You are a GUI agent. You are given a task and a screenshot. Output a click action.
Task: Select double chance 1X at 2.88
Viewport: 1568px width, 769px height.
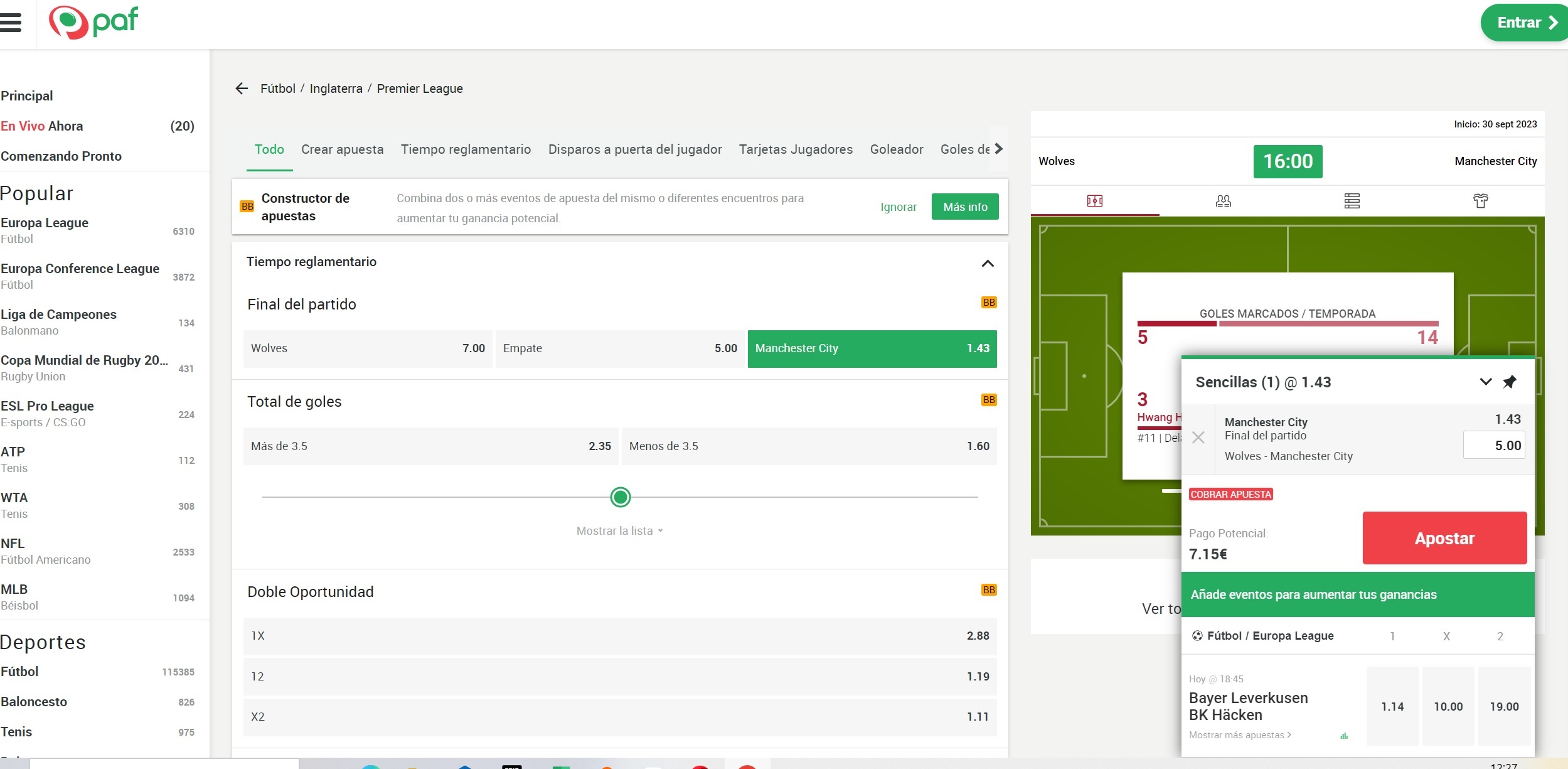620,636
